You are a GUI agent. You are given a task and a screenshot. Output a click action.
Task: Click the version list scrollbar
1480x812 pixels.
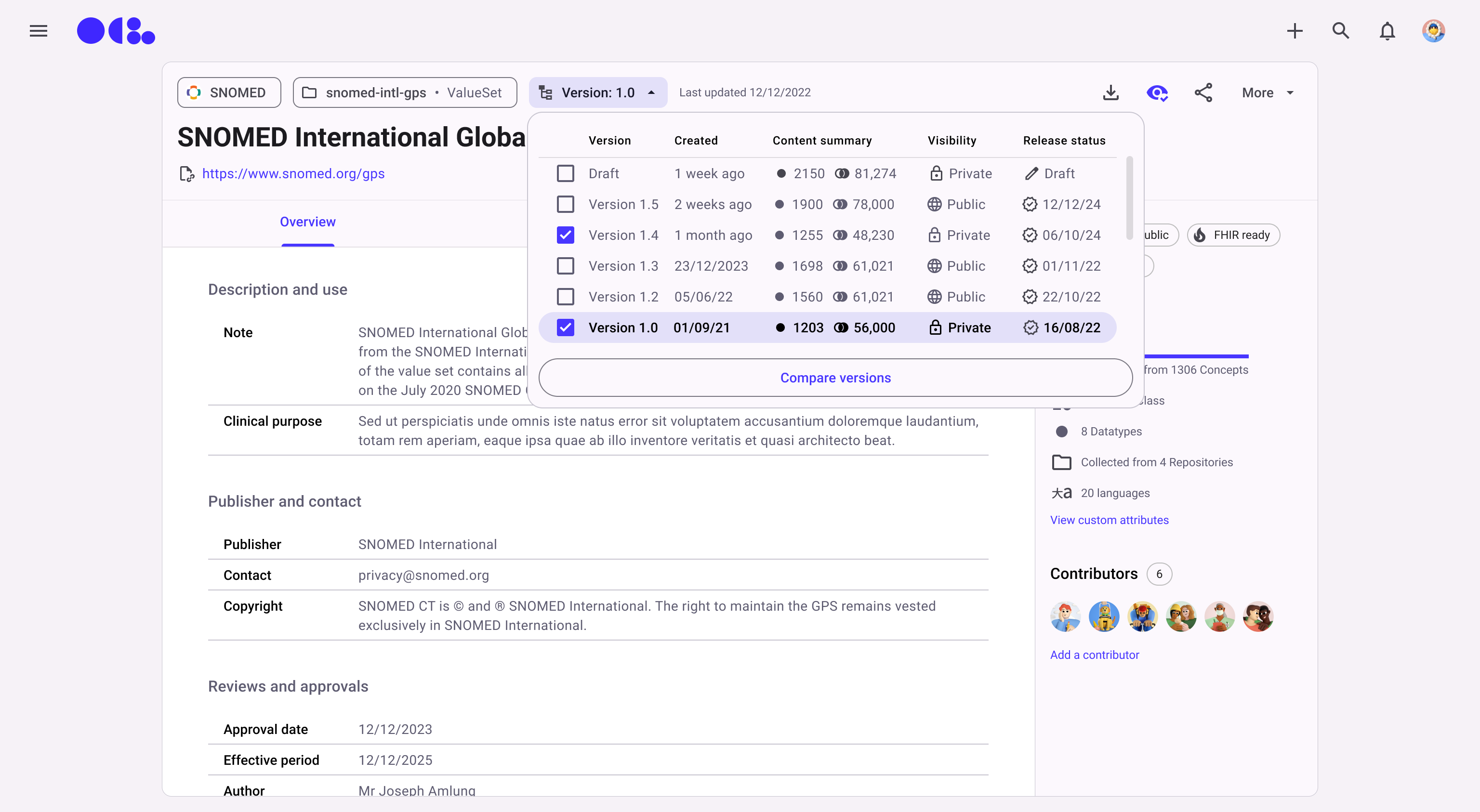pos(1129,198)
